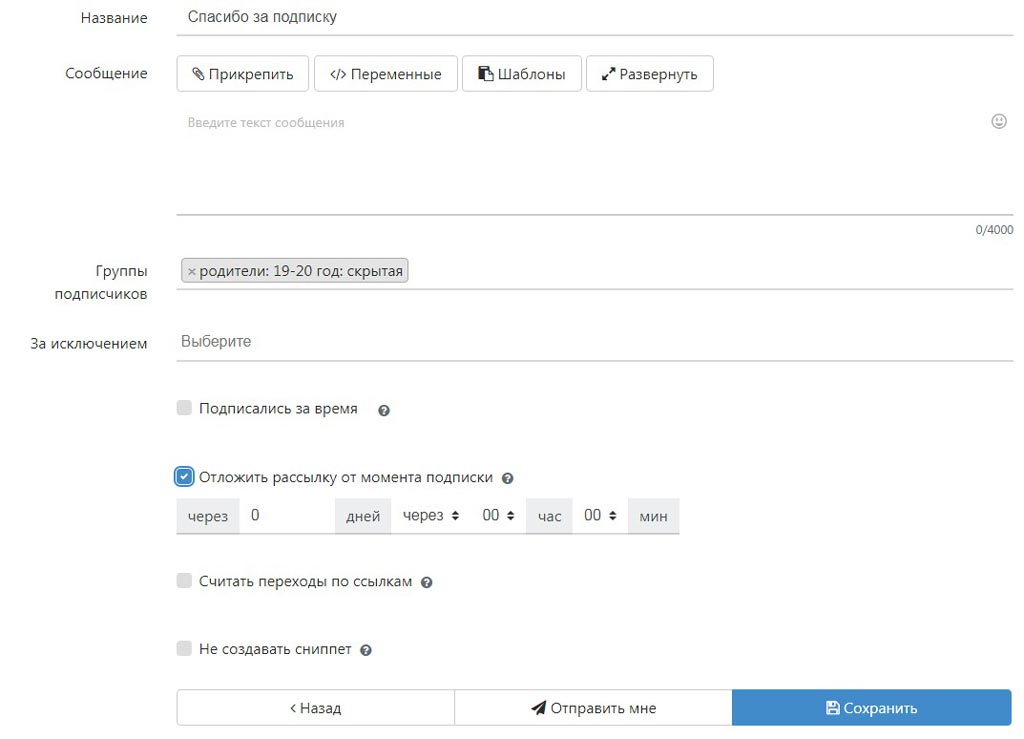Open the через delay type dropdown
This screenshot has width=1024, height=739.
430,516
